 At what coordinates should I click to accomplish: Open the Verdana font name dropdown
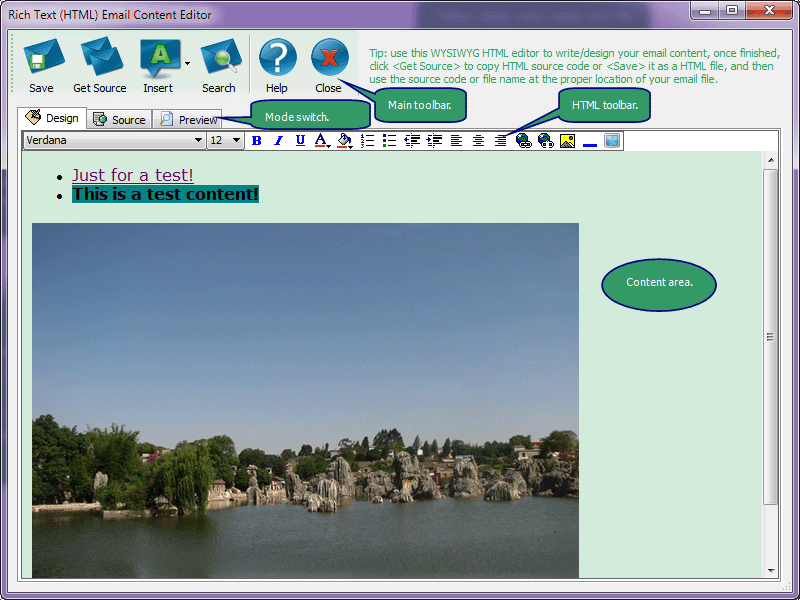pos(198,140)
